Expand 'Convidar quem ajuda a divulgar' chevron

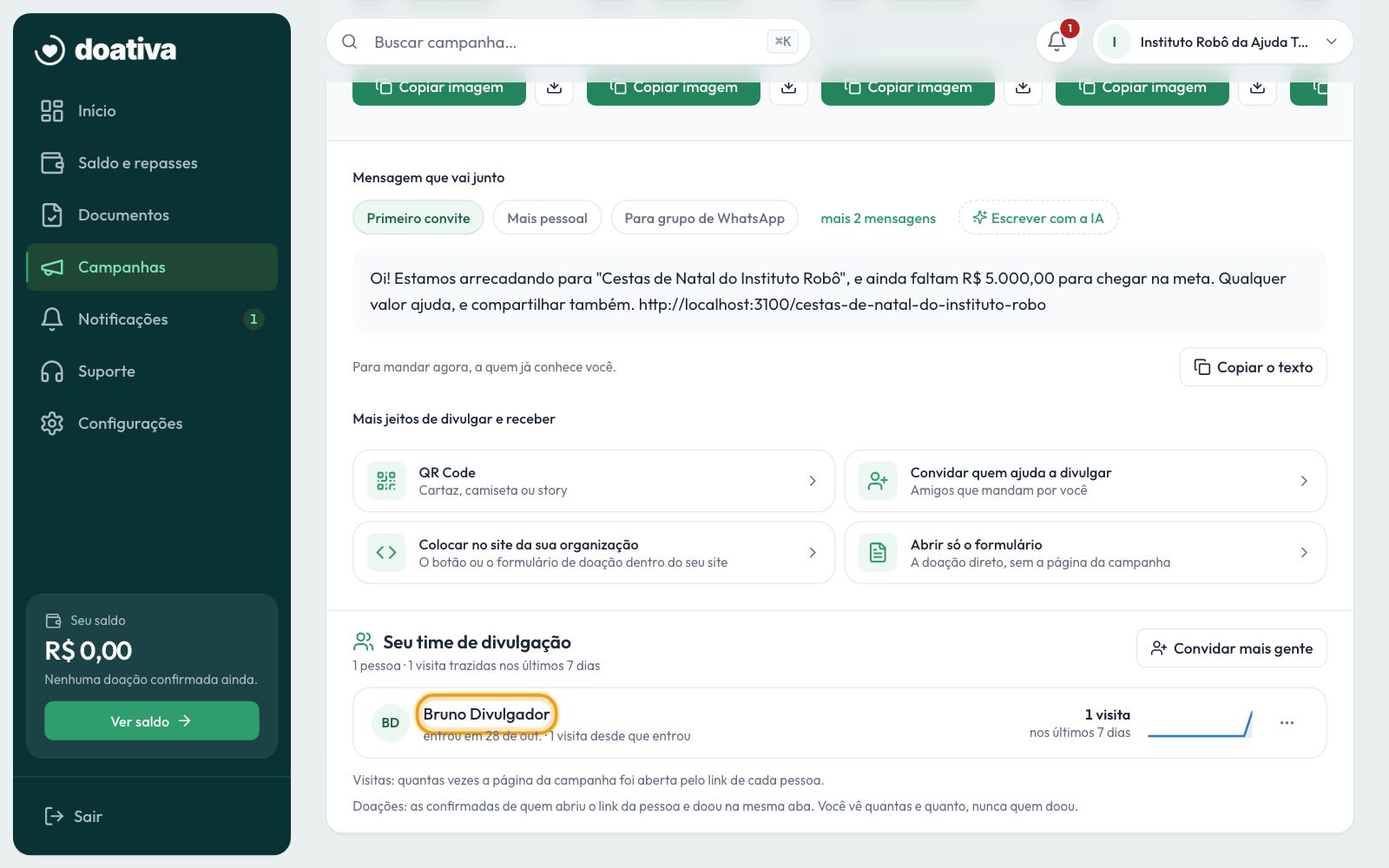click(1304, 481)
